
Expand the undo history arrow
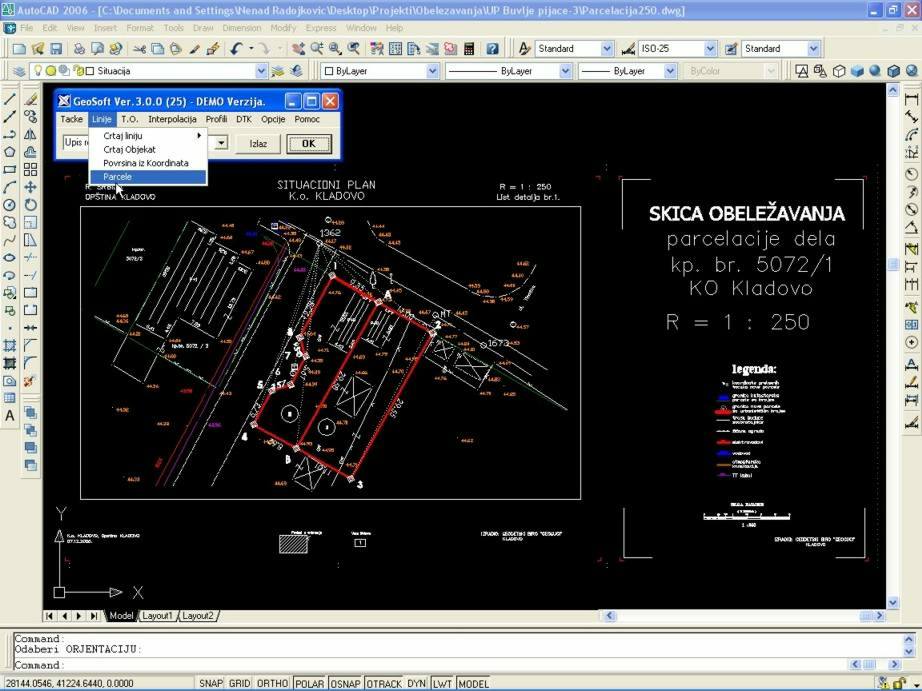(251, 49)
